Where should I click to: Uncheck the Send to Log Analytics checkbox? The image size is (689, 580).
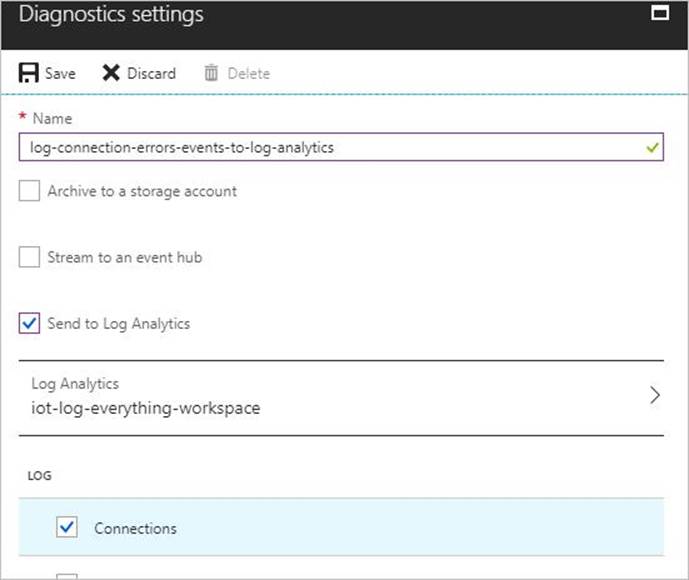tap(30, 324)
